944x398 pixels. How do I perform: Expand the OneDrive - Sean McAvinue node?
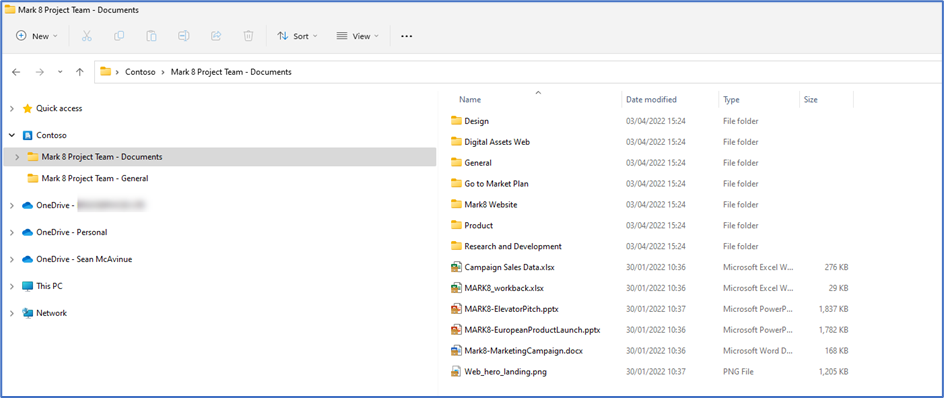[12, 260]
